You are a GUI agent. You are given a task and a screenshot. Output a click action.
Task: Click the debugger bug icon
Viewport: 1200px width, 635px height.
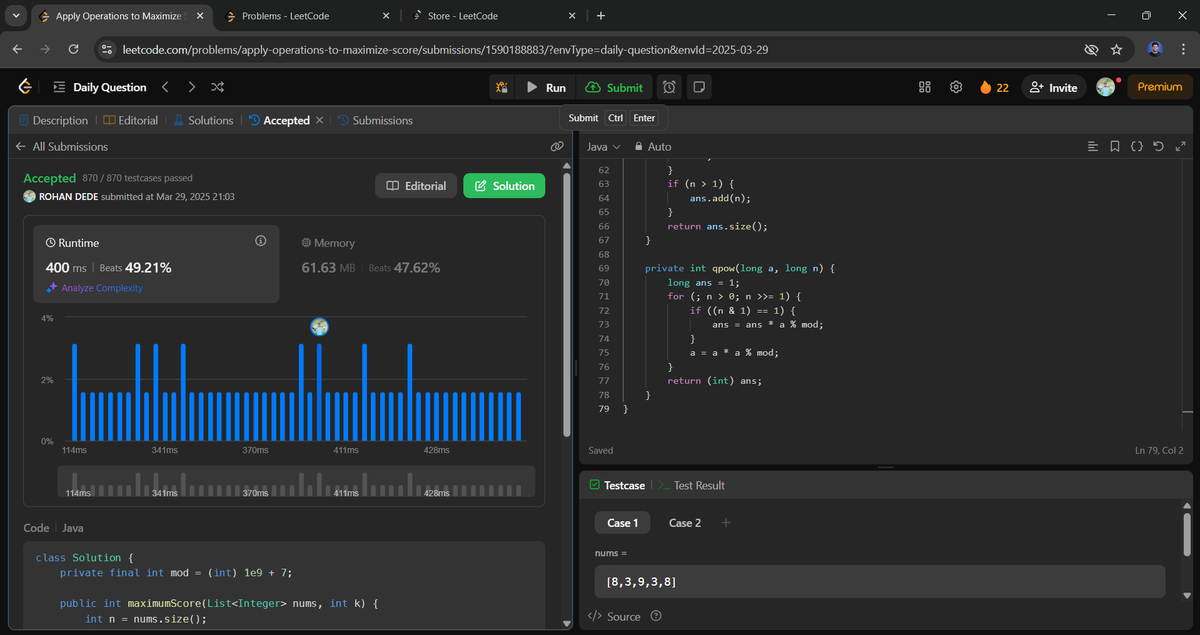point(502,87)
